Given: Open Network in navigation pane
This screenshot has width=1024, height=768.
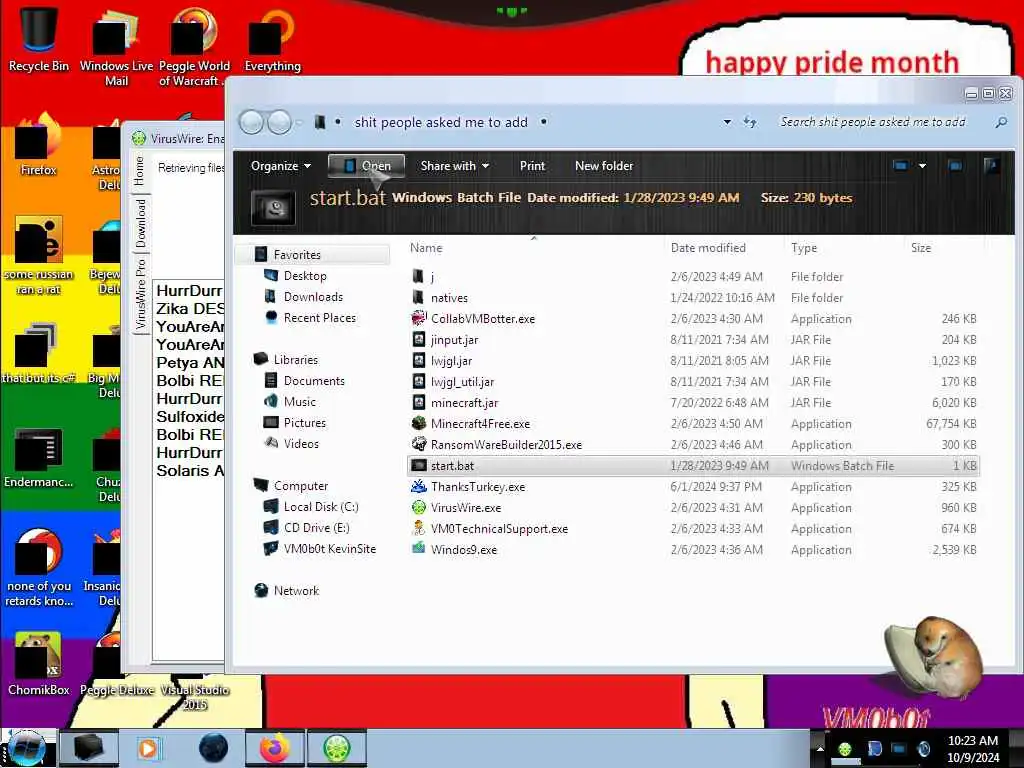Looking at the screenshot, I should click(x=296, y=590).
